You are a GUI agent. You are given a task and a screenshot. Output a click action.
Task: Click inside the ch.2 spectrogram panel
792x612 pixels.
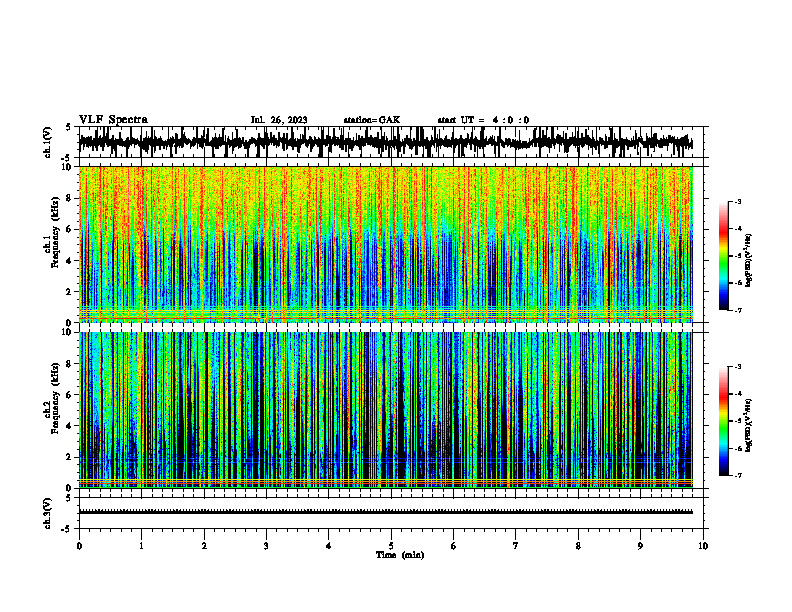point(386,410)
